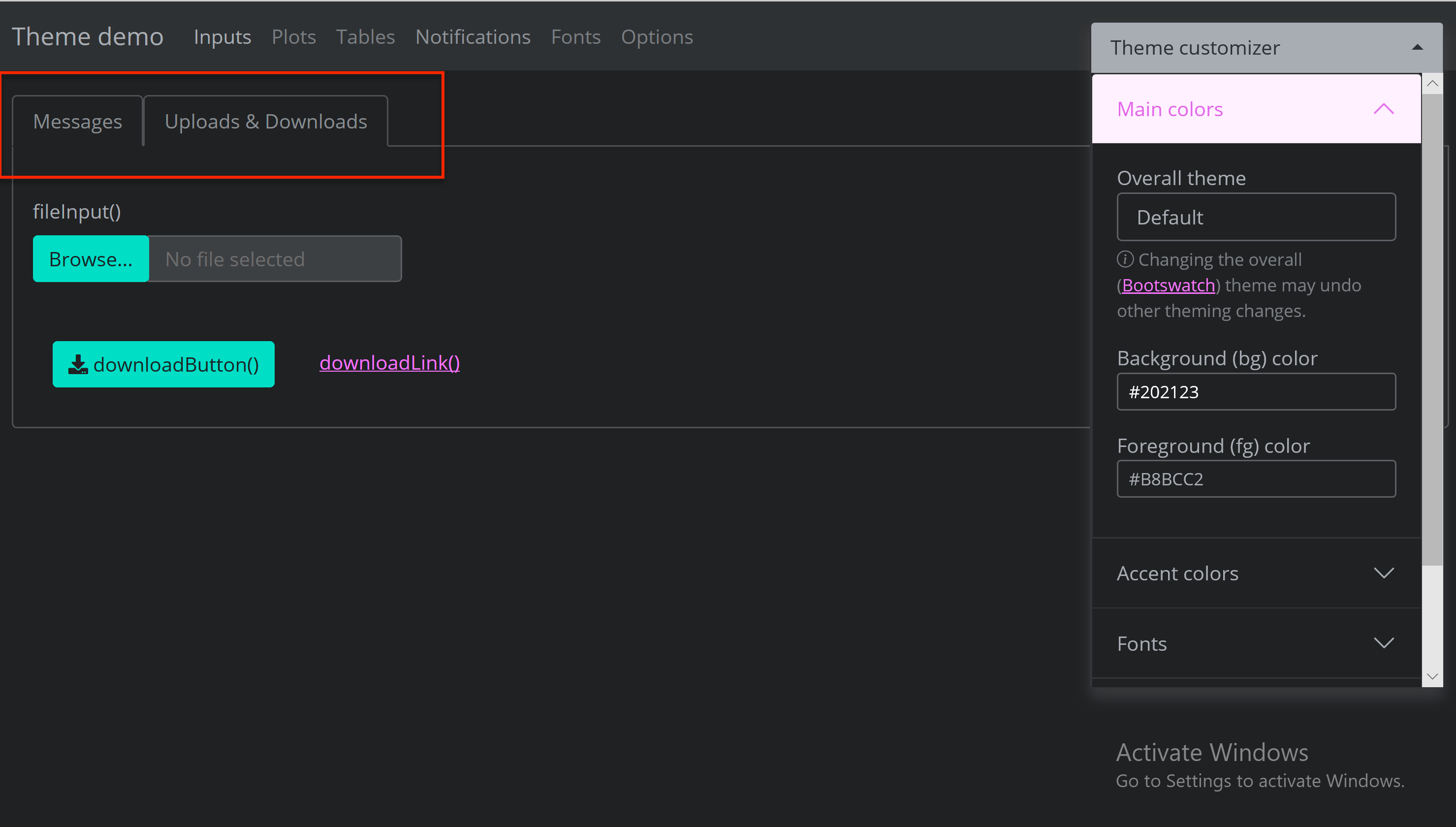
Task: Click the scrollbar down arrow in customizer
Action: (x=1433, y=676)
